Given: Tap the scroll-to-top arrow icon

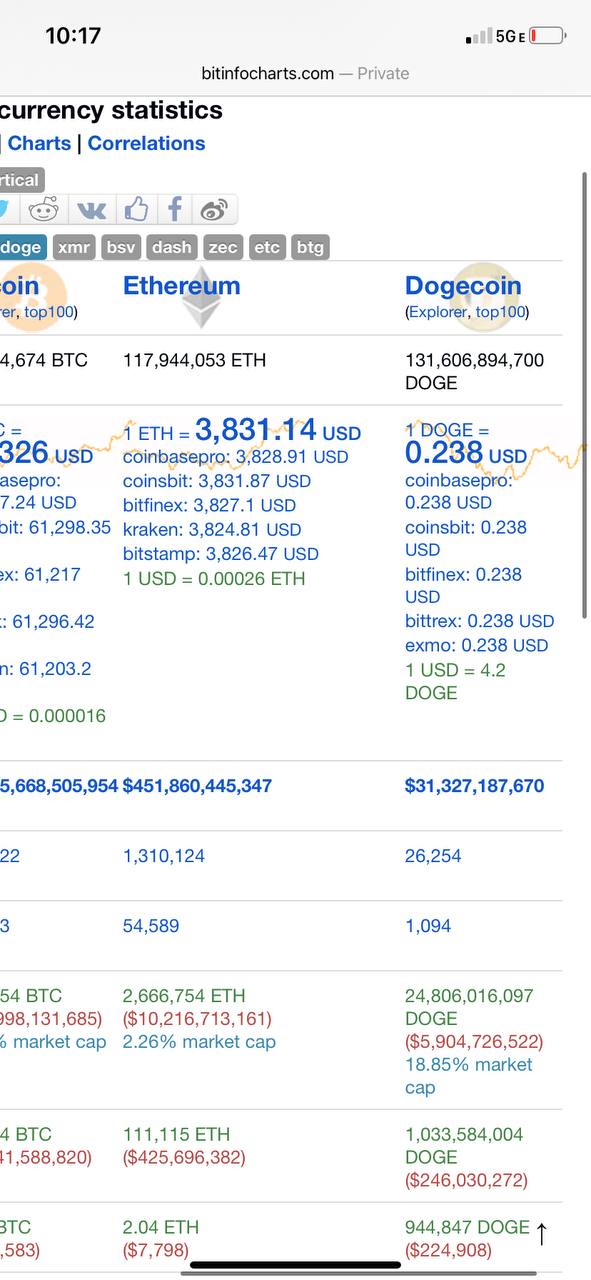Looking at the screenshot, I should point(541,1234).
